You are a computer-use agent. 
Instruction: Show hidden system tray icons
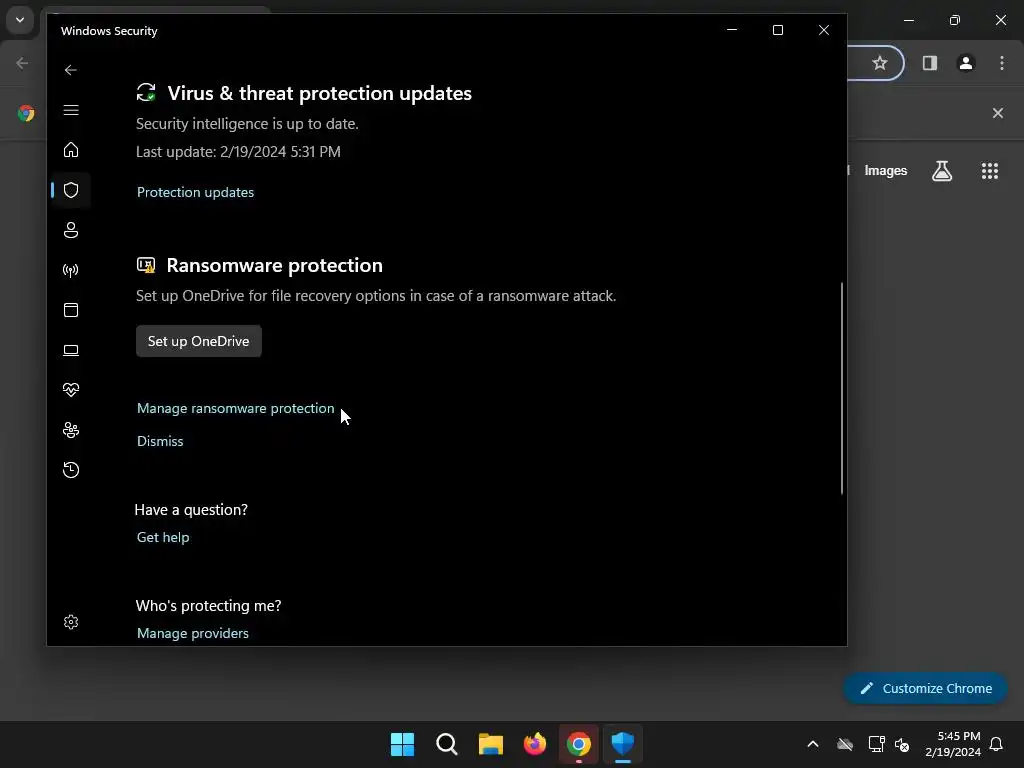click(x=813, y=744)
